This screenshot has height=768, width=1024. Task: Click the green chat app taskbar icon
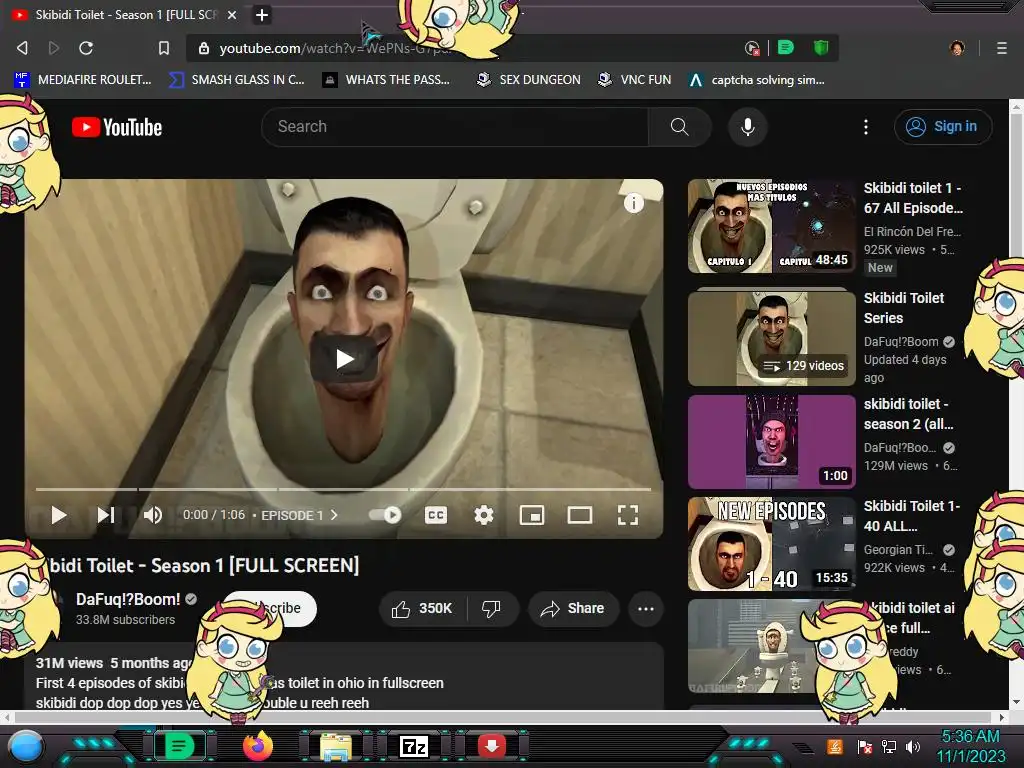[179, 746]
